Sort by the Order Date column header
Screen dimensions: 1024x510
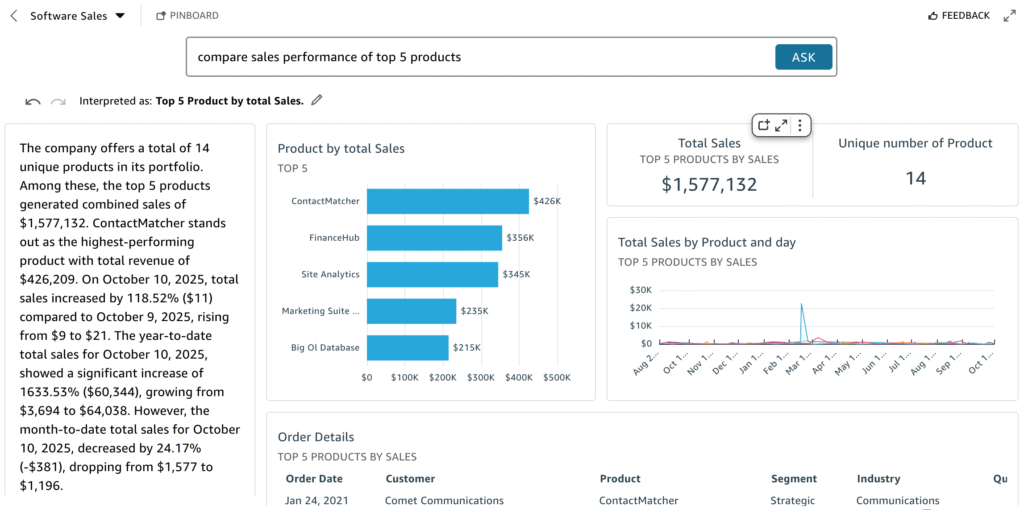point(313,479)
